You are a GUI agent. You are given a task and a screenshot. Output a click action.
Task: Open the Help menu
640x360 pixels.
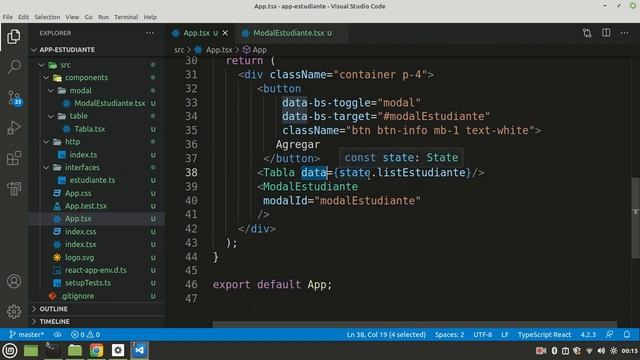(150, 17)
